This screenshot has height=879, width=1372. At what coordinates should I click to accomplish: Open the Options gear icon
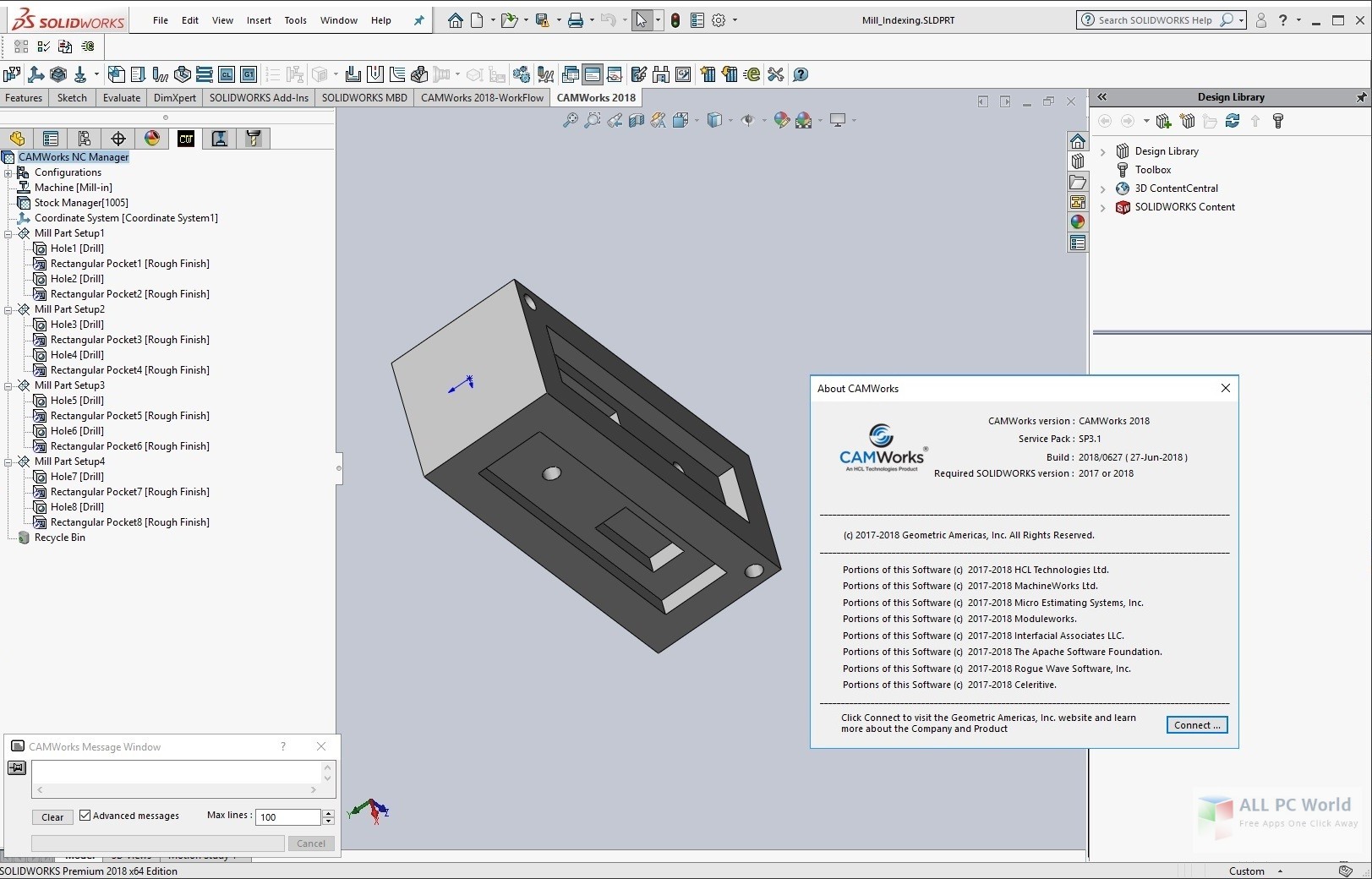719,20
